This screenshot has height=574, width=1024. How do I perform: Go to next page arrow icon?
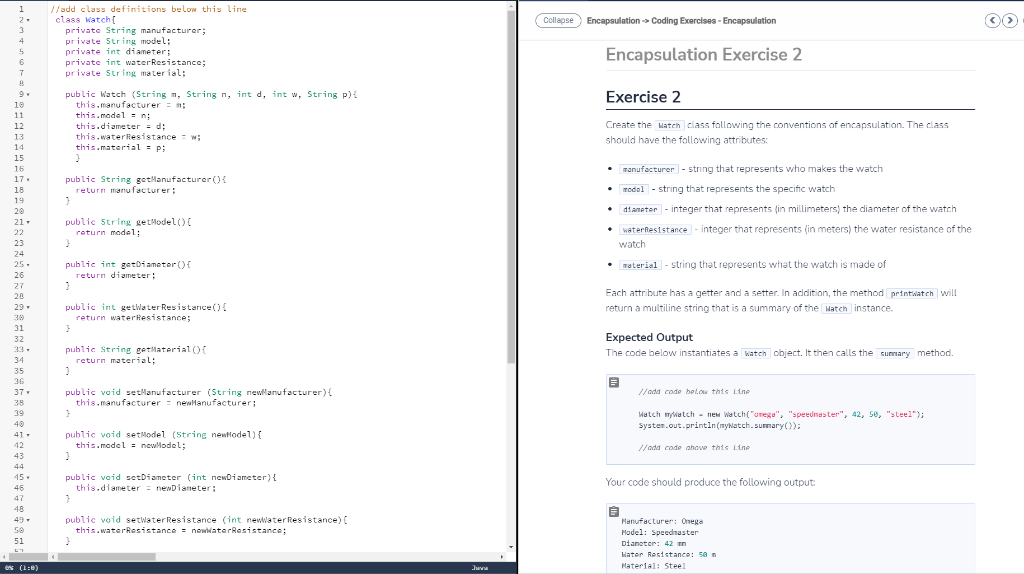click(x=1010, y=20)
